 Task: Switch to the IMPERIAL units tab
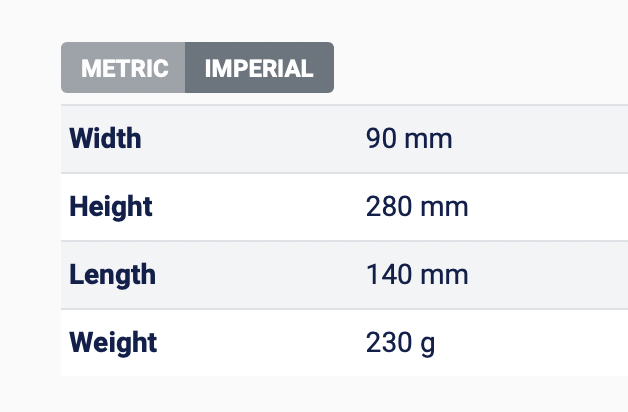(259, 68)
